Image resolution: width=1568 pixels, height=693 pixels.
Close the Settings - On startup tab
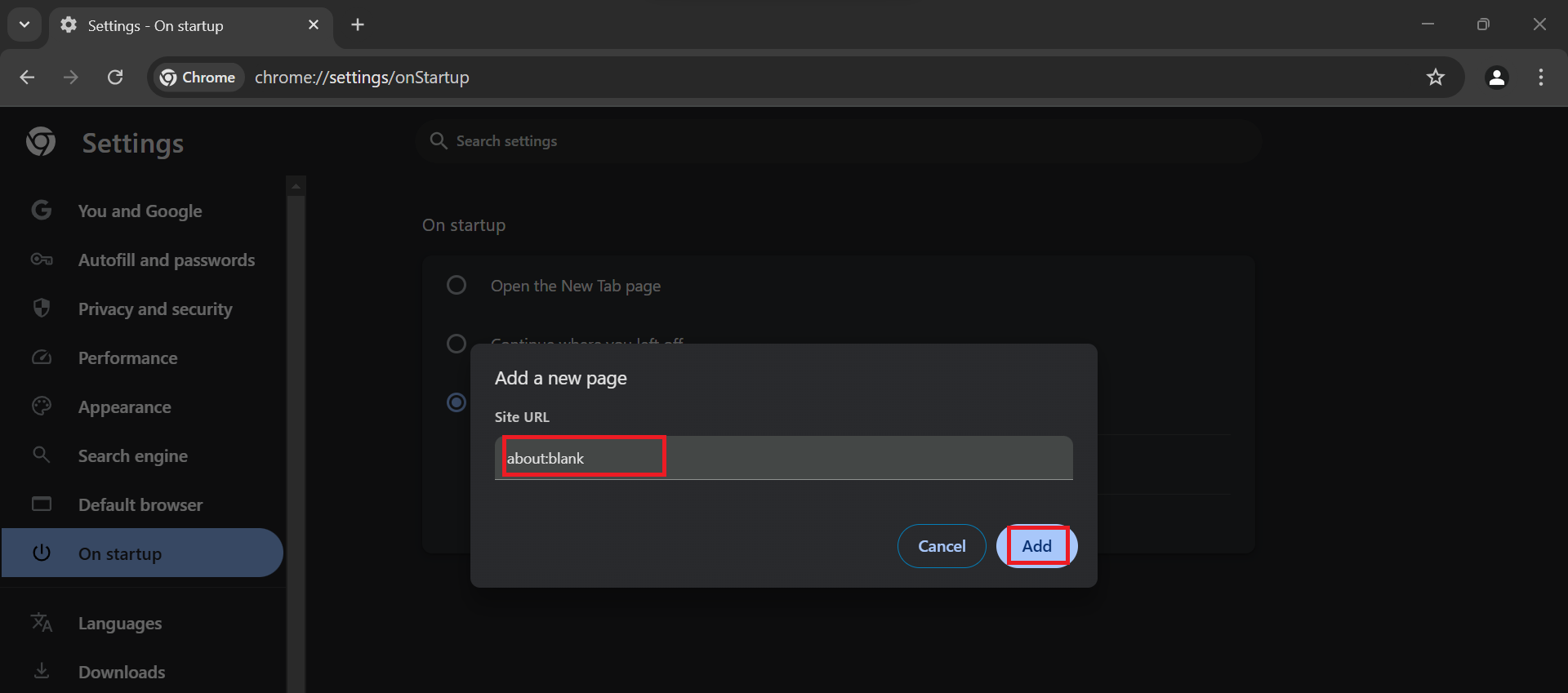tap(314, 24)
